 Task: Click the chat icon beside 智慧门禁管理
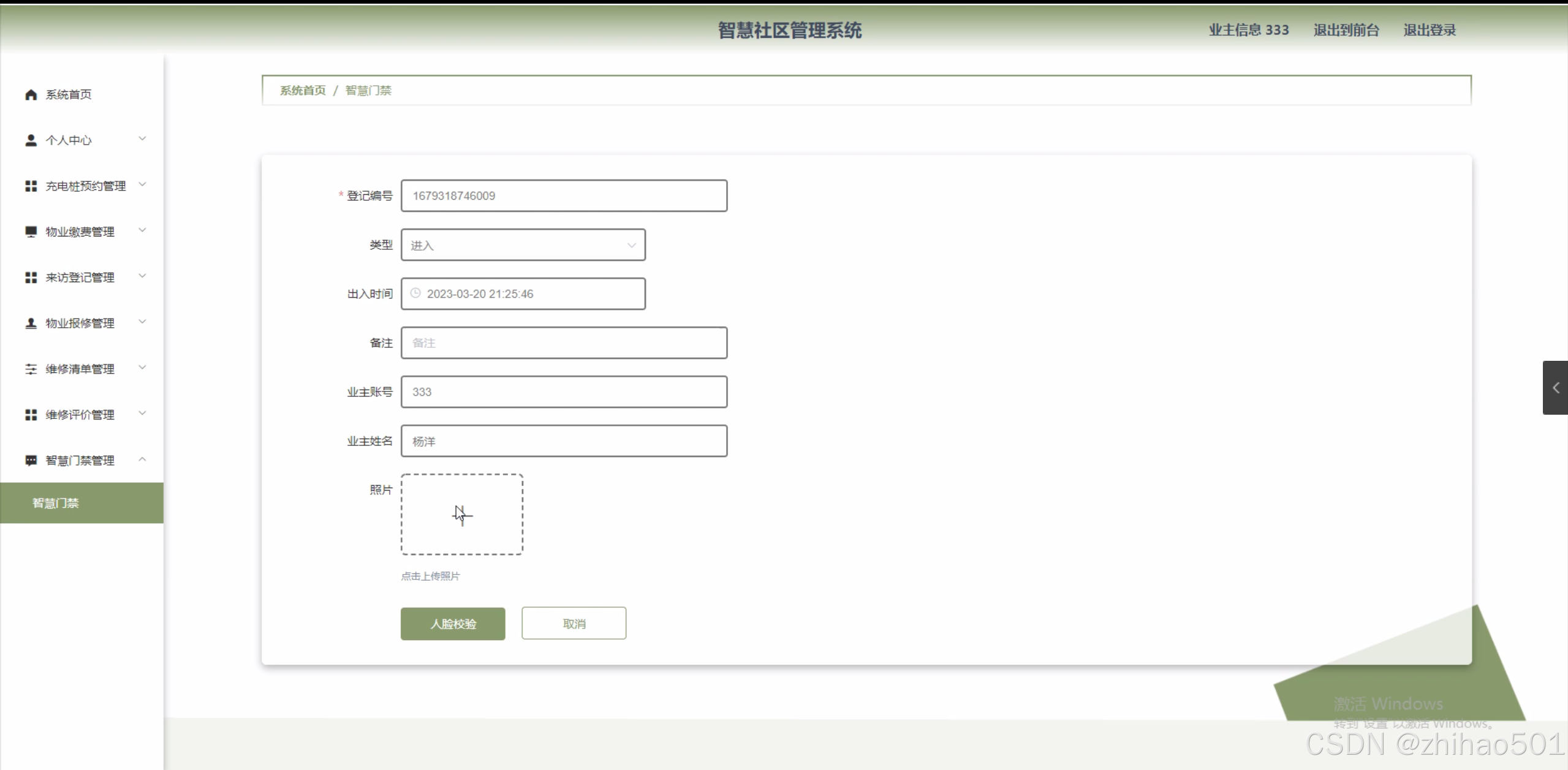point(31,461)
